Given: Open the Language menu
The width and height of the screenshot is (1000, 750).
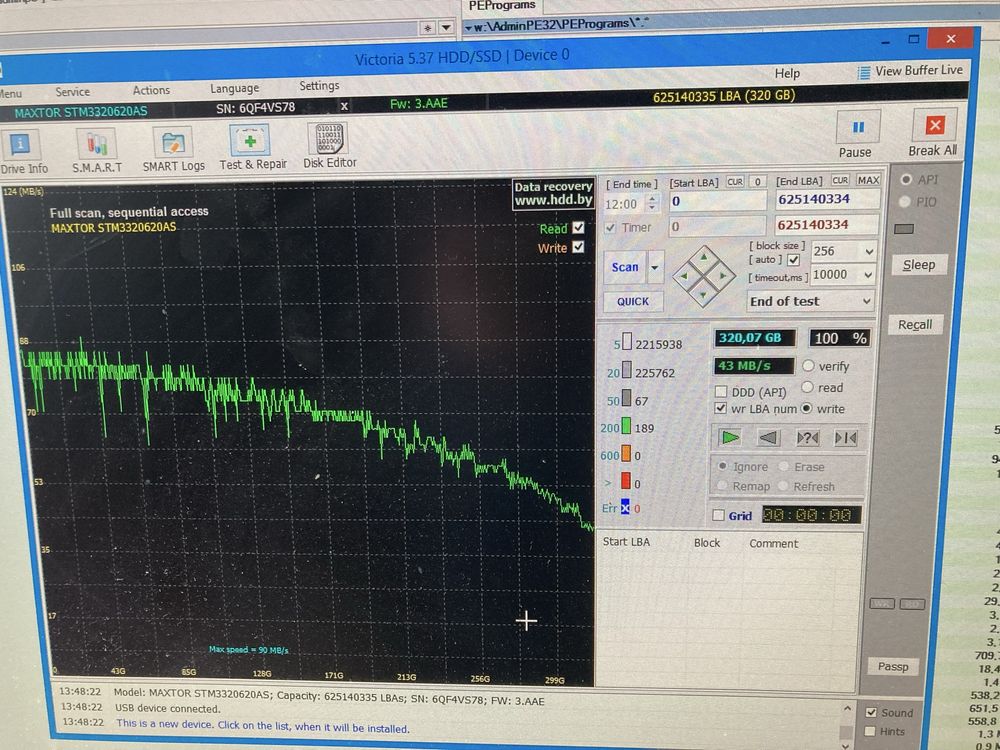Looking at the screenshot, I should [234, 88].
